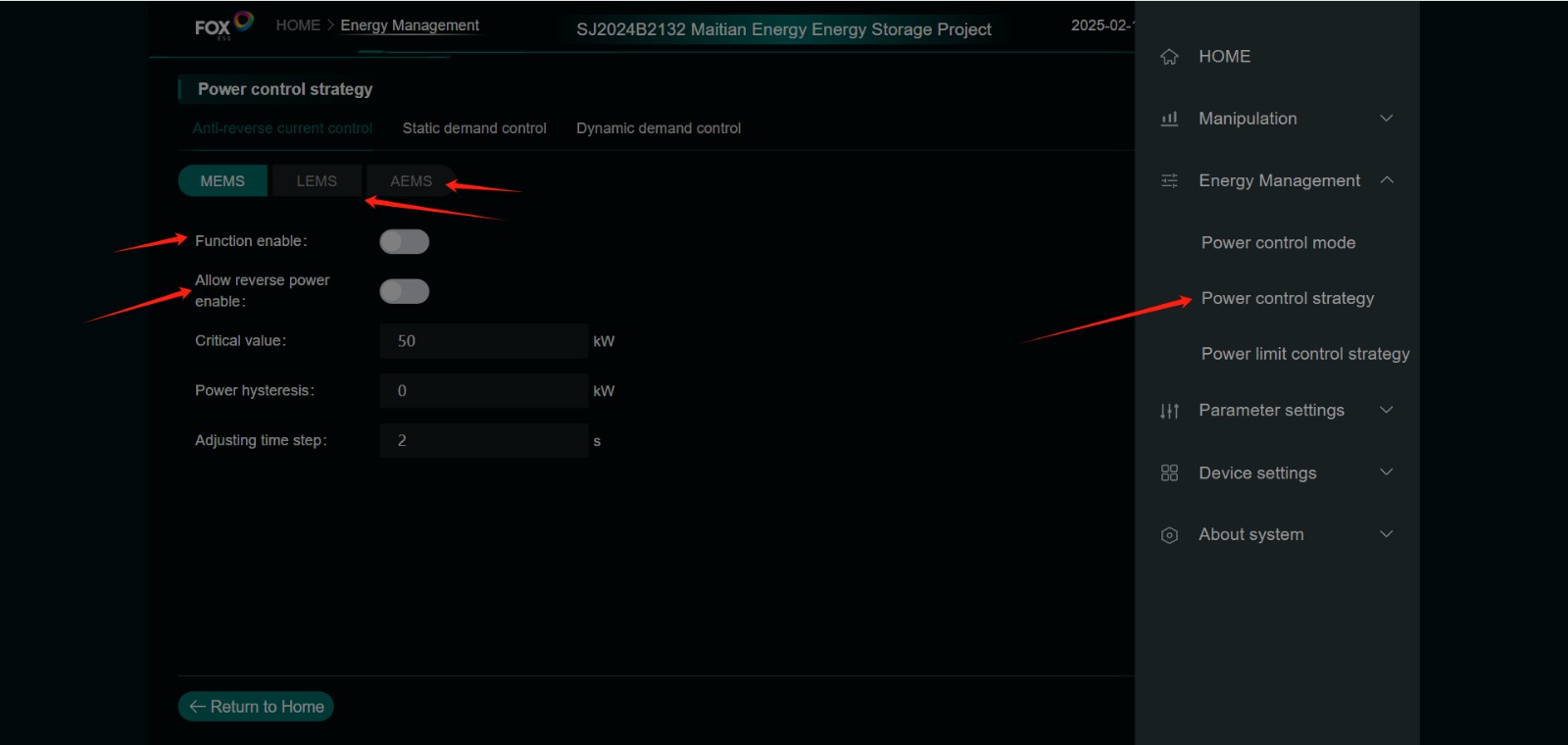Click Energy Management breadcrumb link

pyautogui.click(x=410, y=25)
